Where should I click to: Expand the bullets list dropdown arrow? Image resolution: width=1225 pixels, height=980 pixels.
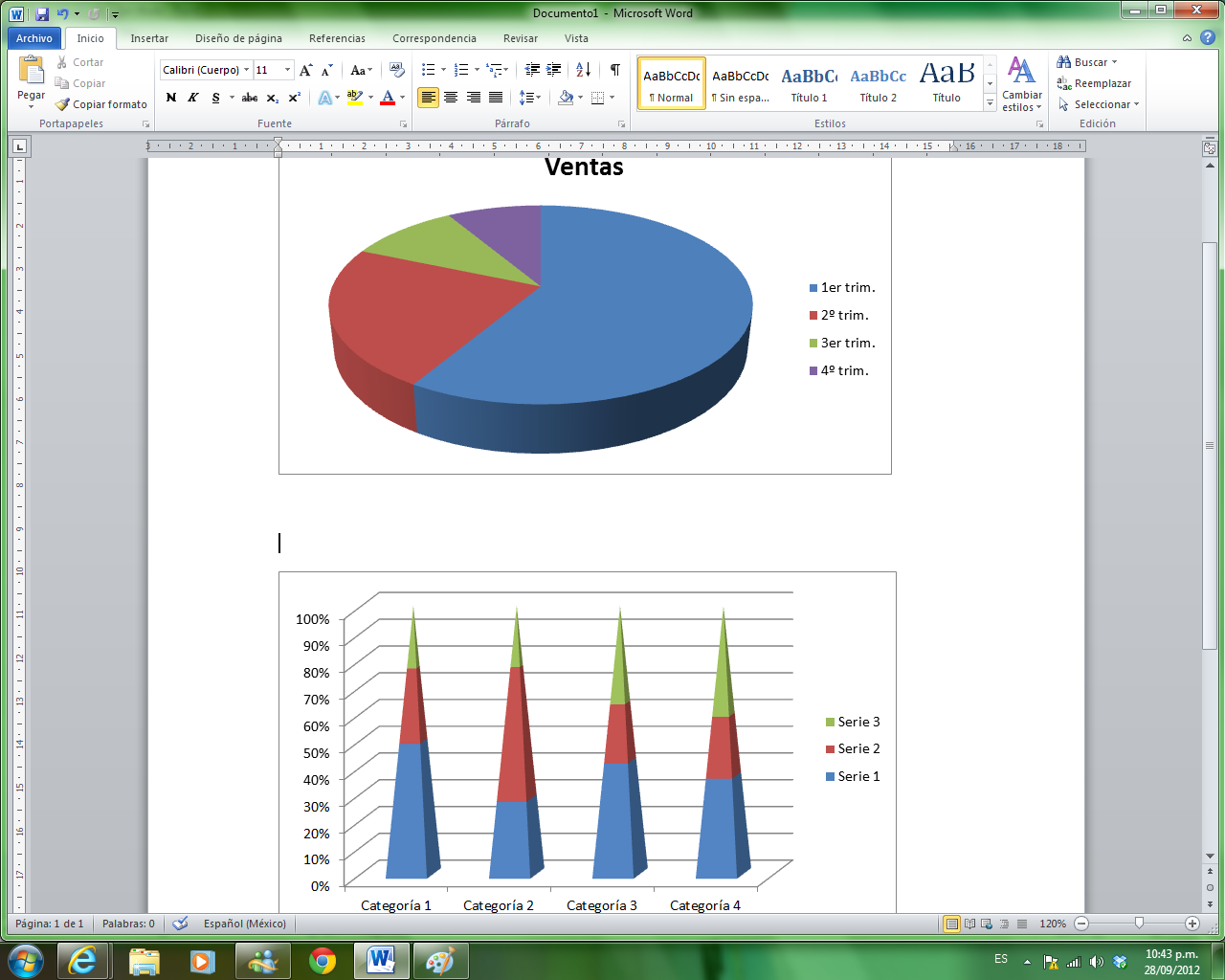(x=443, y=70)
